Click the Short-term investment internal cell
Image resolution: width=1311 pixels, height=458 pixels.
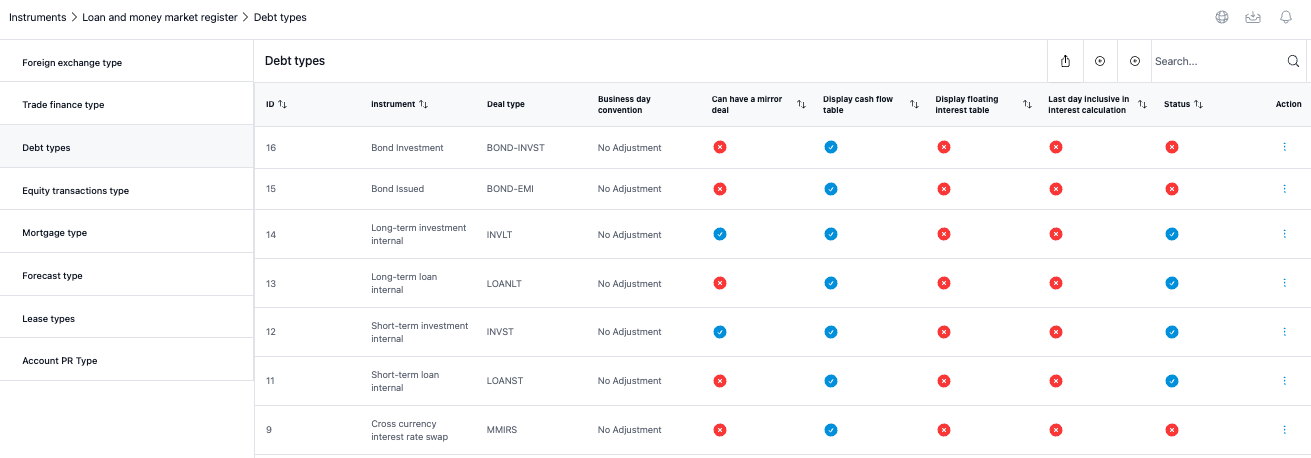click(x=420, y=332)
